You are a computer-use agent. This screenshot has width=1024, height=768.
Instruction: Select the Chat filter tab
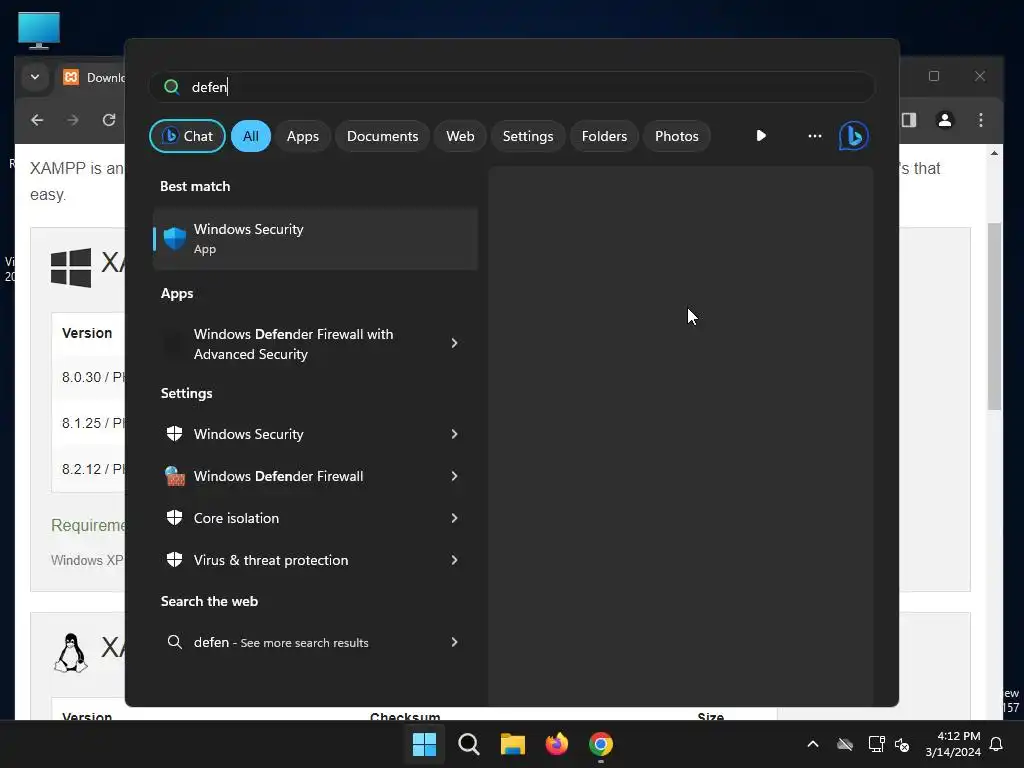click(187, 136)
